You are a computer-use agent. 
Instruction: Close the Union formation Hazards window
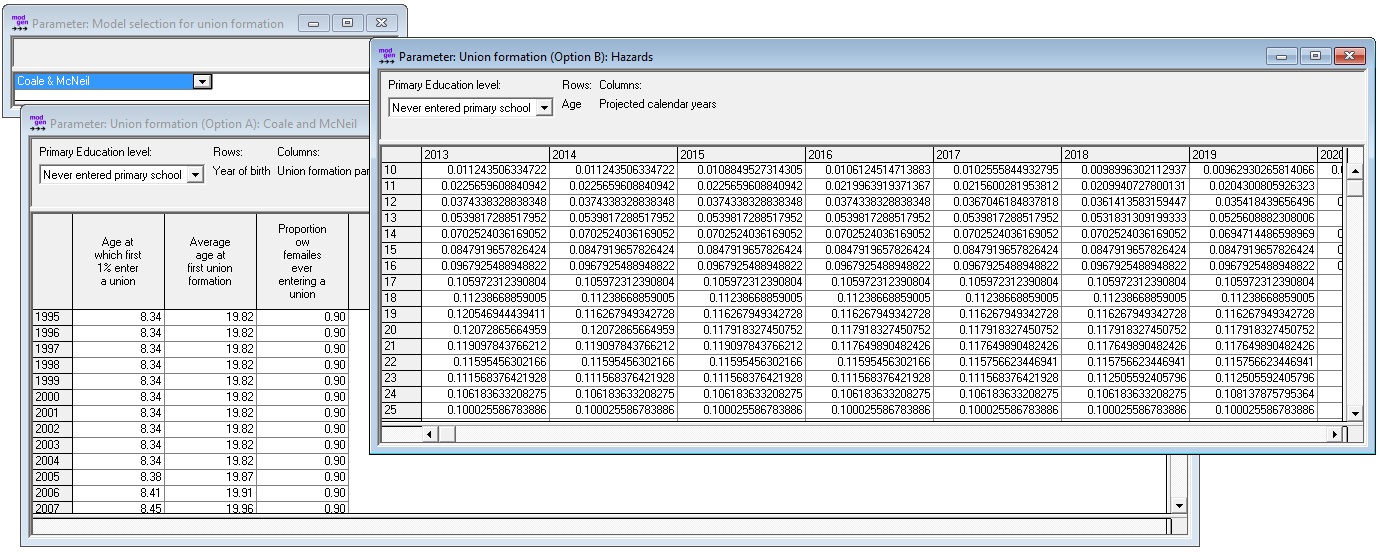[1348, 57]
